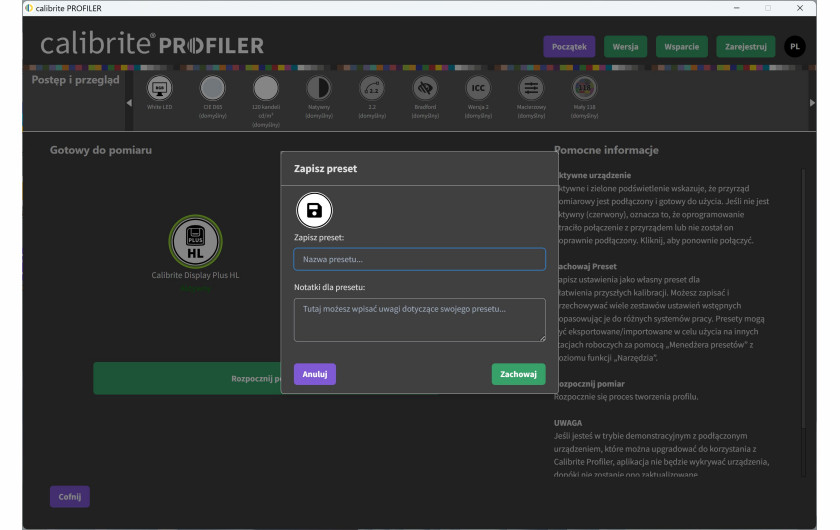Click the Calibrite Display Plus HL device icon
This screenshot has height=530, width=840.
pos(195,242)
